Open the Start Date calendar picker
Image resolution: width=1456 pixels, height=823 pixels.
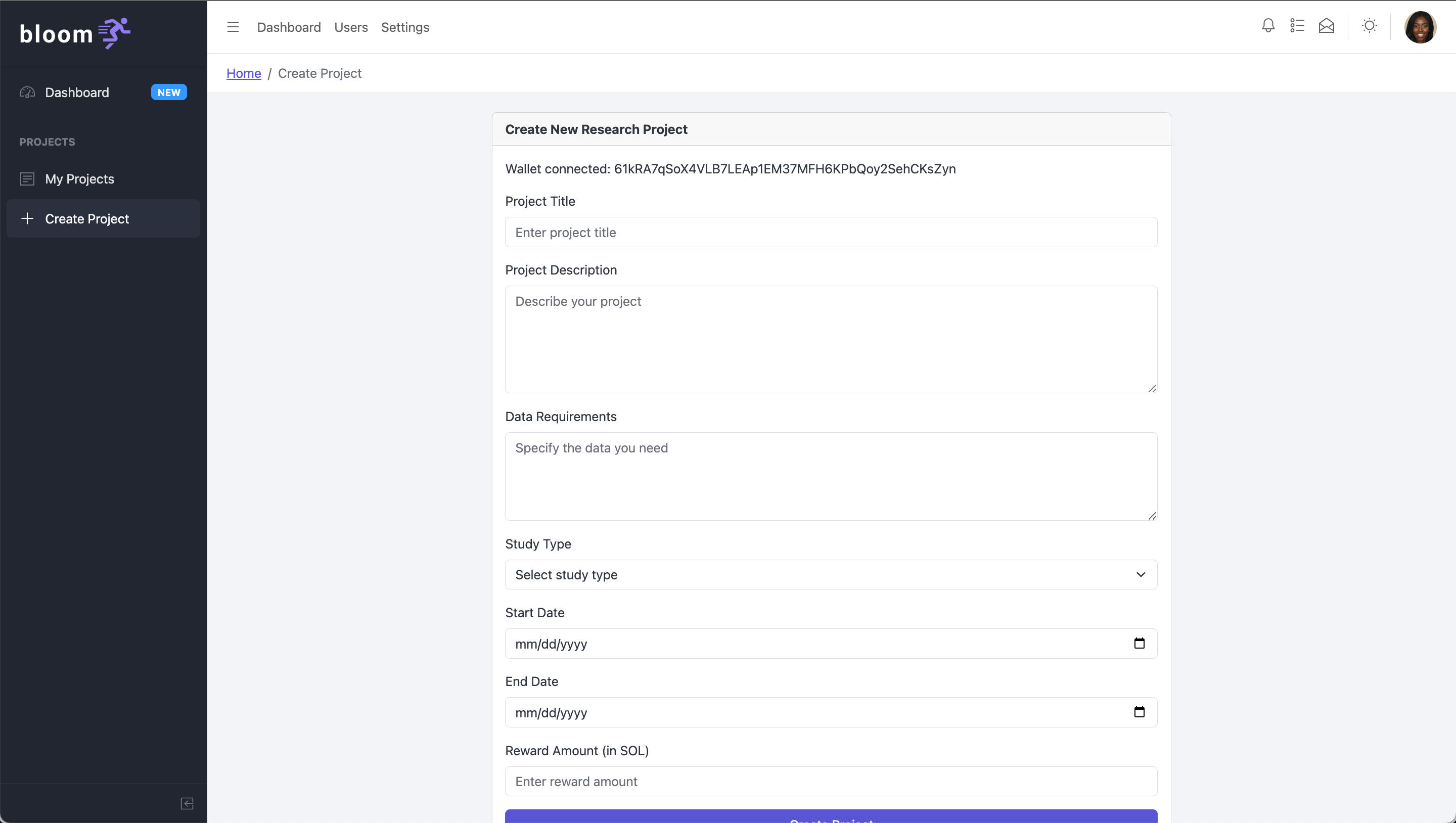click(1140, 643)
